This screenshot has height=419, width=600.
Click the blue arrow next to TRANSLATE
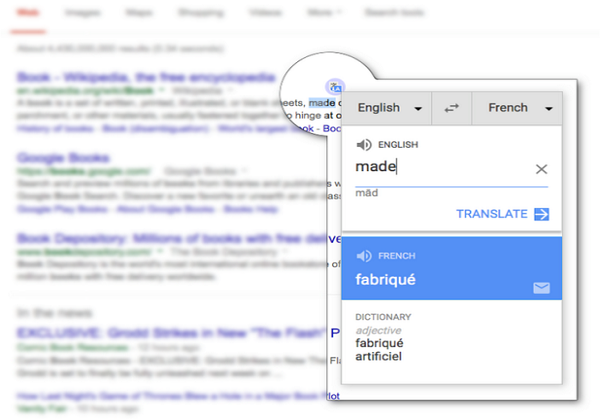542,214
